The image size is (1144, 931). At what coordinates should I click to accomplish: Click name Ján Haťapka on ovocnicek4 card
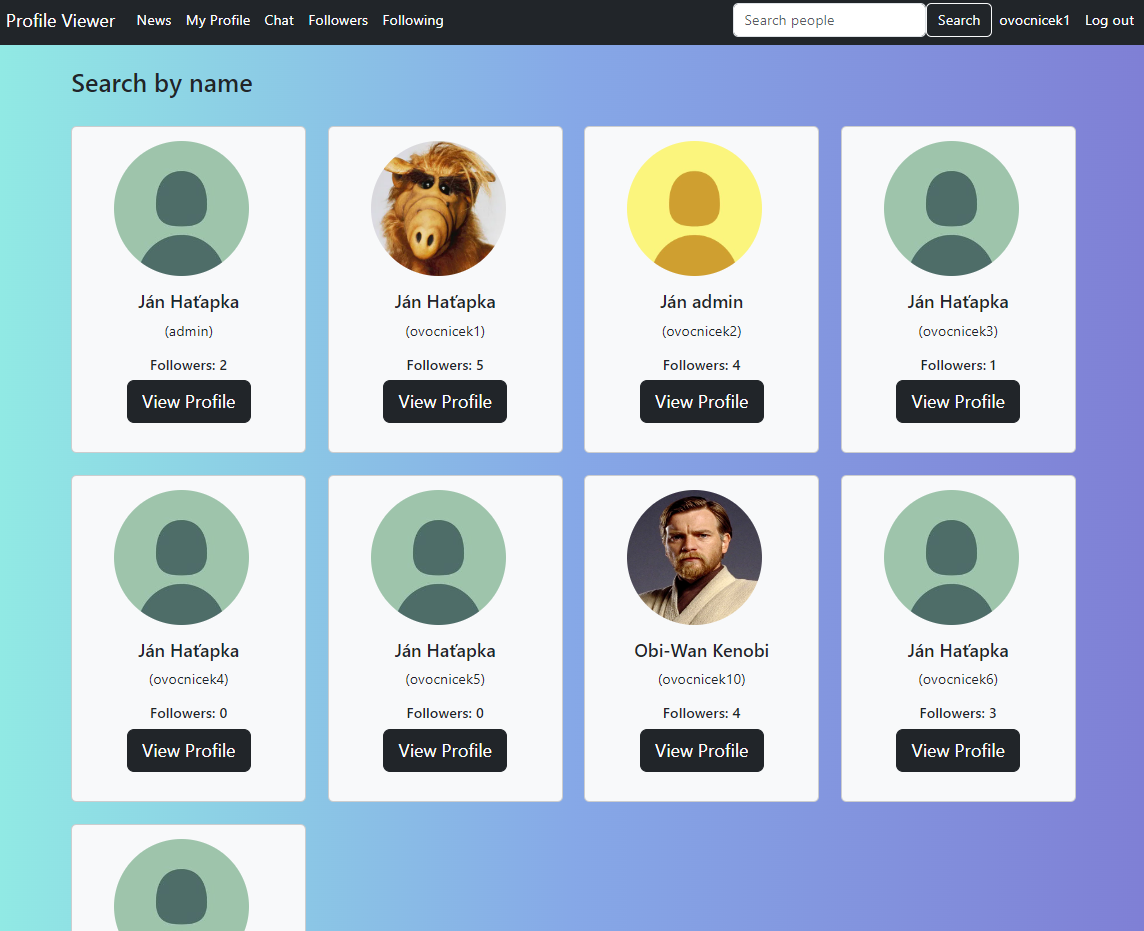(189, 651)
